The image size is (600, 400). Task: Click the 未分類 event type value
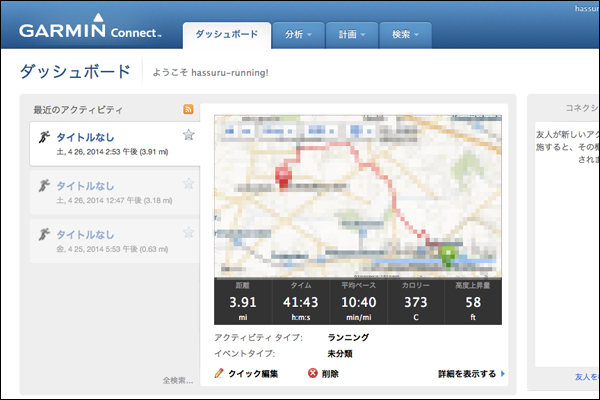pyautogui.click(x=340, y=353)
